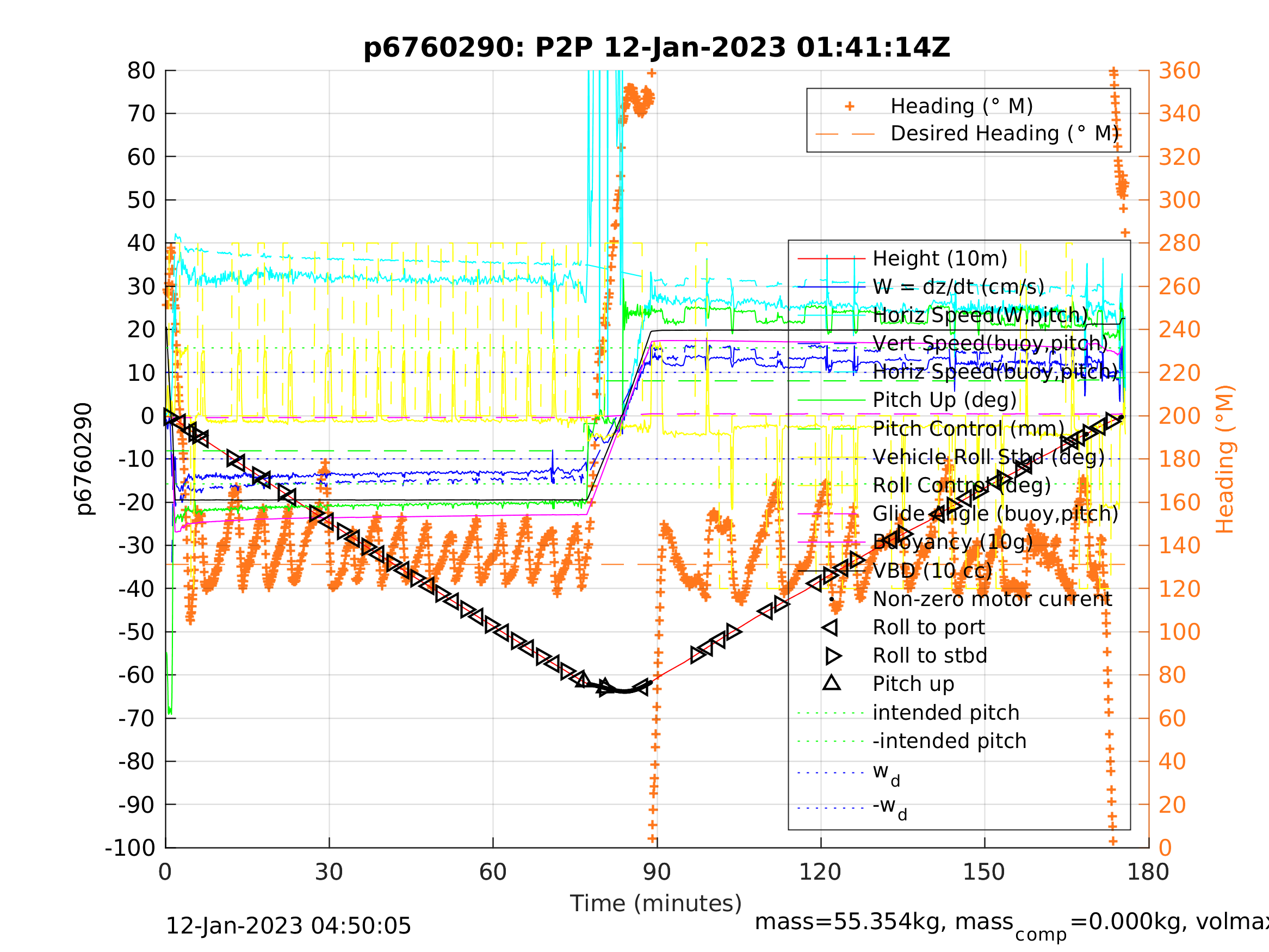
Task: Click the Roll to port triangle legend marker
Action: click(830, 628)
